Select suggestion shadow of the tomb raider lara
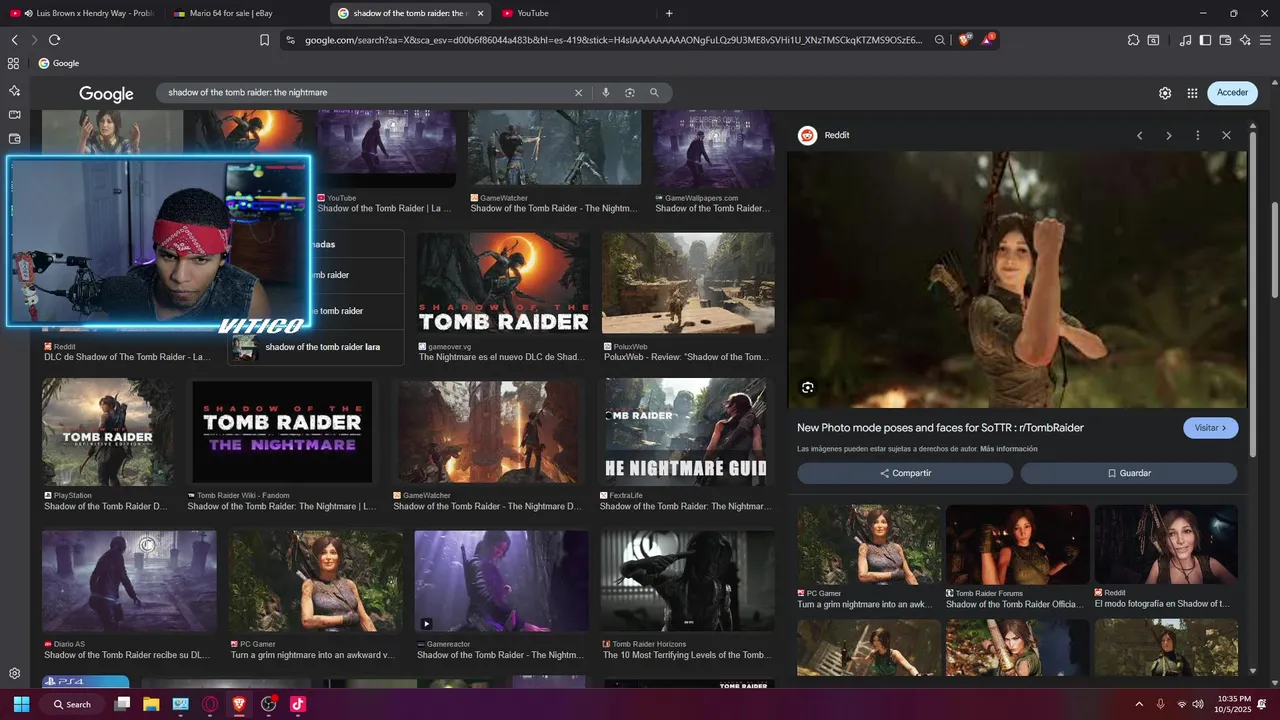1280x720 pixels. 316,347
